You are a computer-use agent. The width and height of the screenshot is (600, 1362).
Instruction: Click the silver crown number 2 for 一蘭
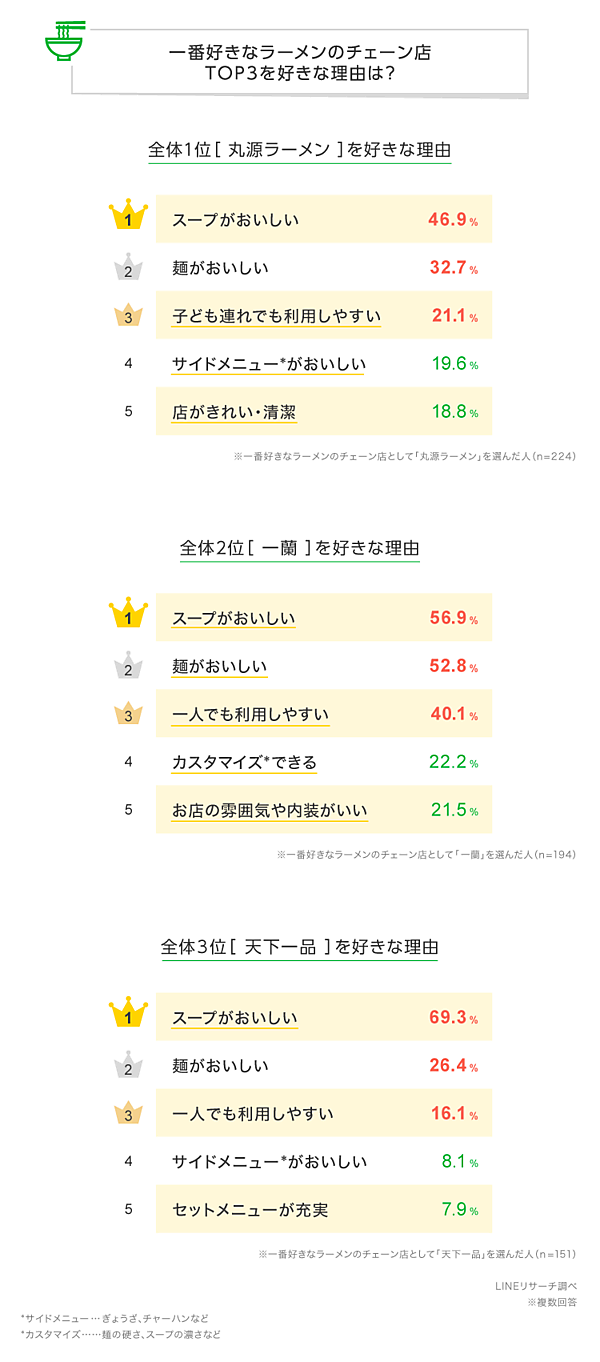point(128,666)
